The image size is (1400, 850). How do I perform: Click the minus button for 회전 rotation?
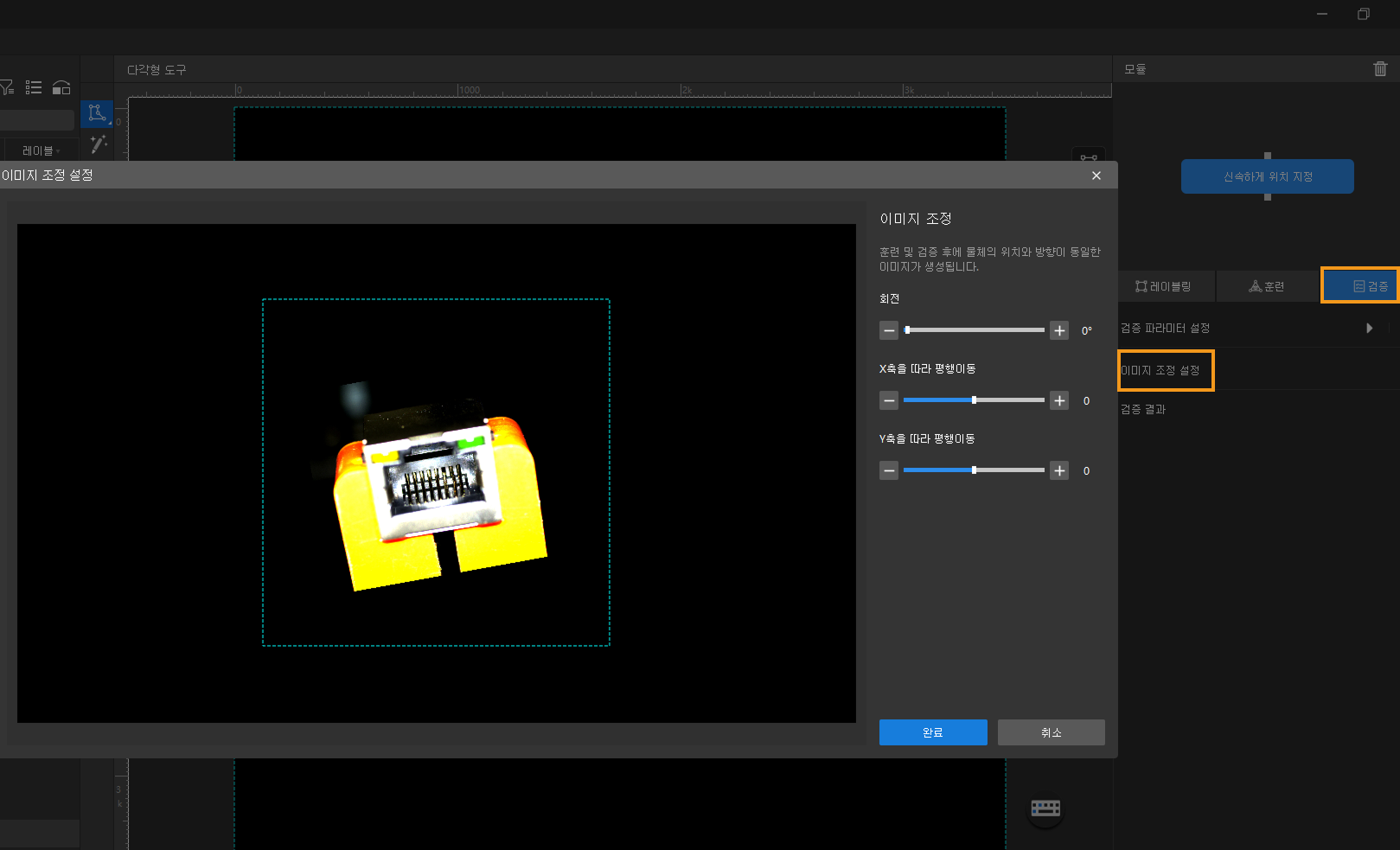pyautogui.click(x=889, y=330)
